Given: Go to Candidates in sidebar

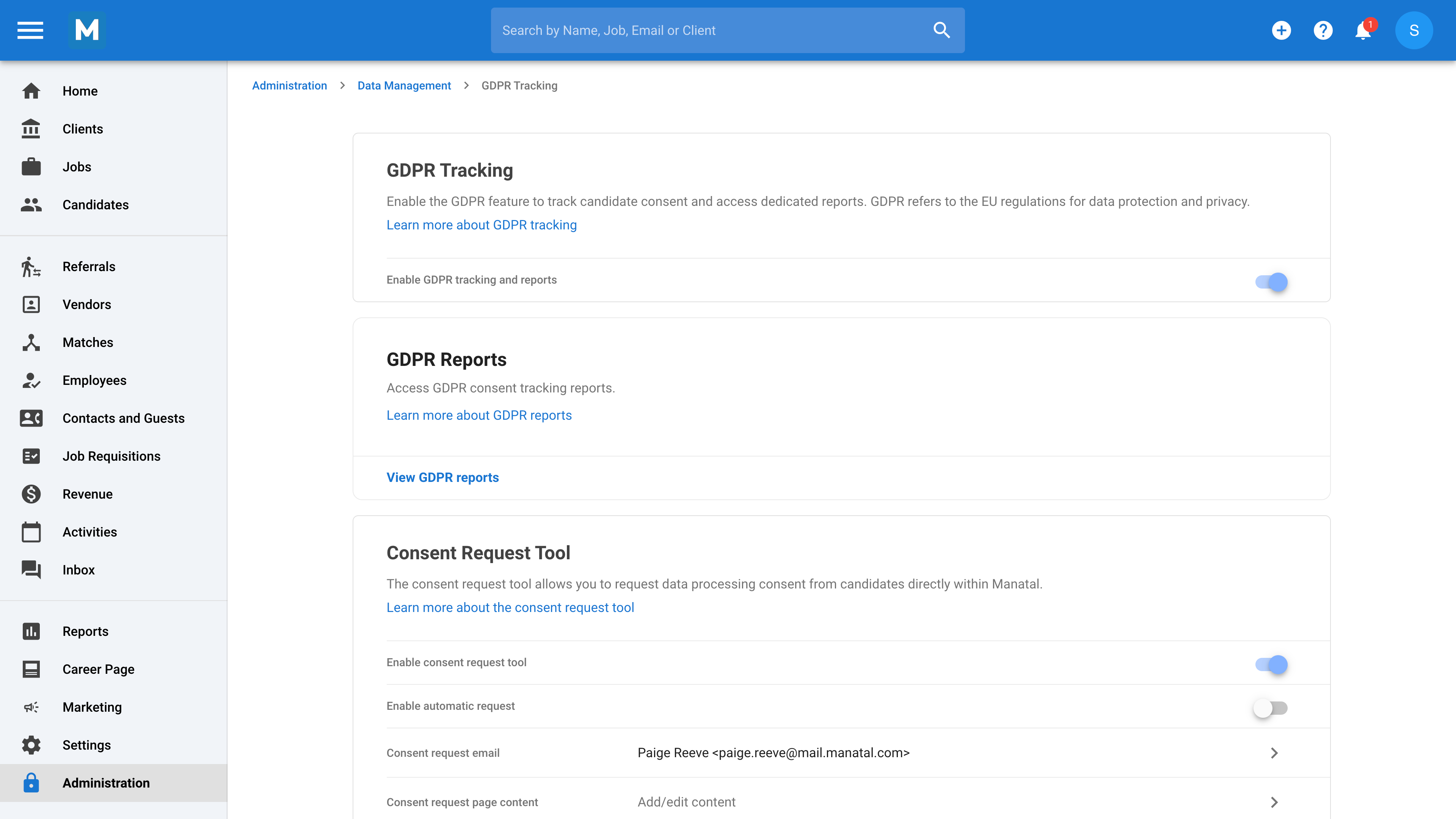Looking at the screenshot, I should coord(96,205).
